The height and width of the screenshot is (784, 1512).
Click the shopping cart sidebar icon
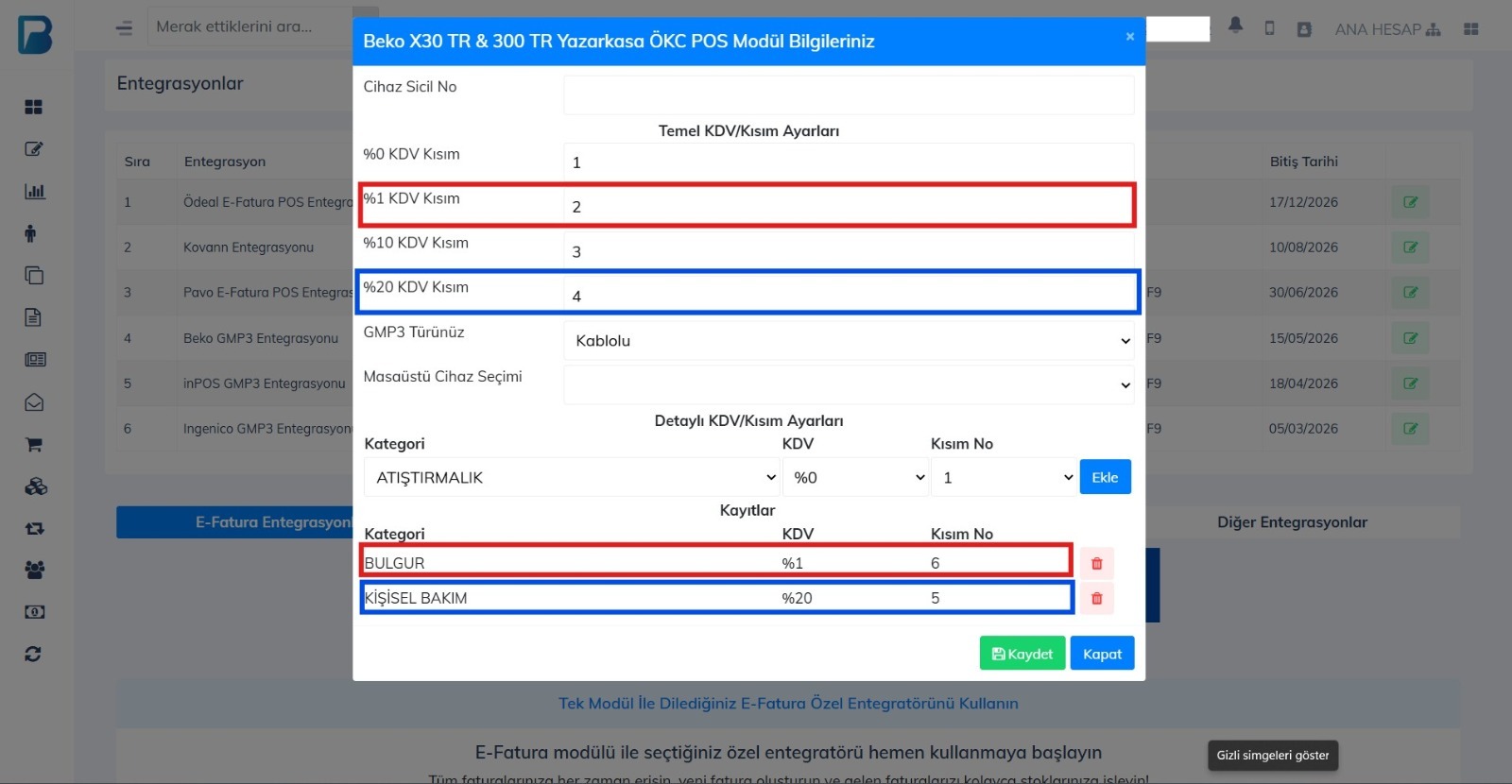click(x=34, y=445)
